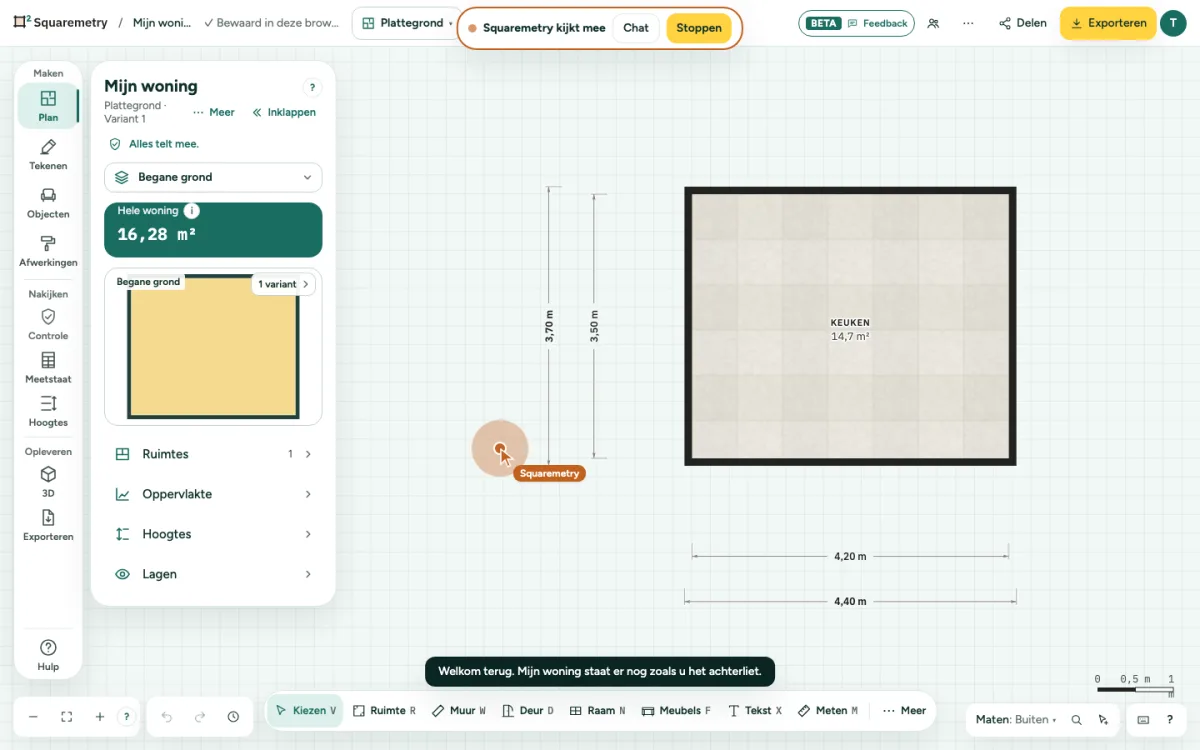
Task: Click the Delen share button
Action: pyautogui.click(x=1023, y=23)
